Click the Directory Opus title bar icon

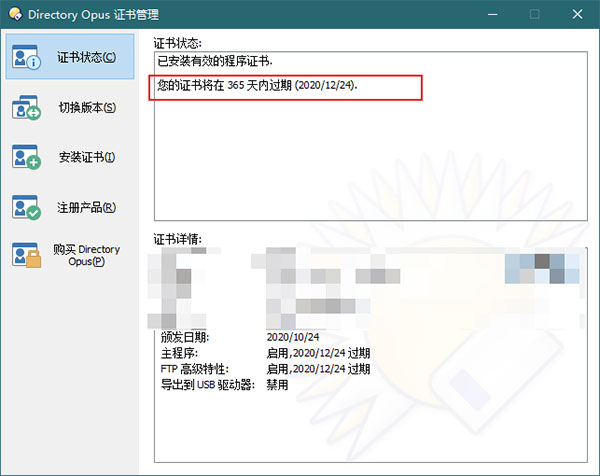tap(16, 14)
